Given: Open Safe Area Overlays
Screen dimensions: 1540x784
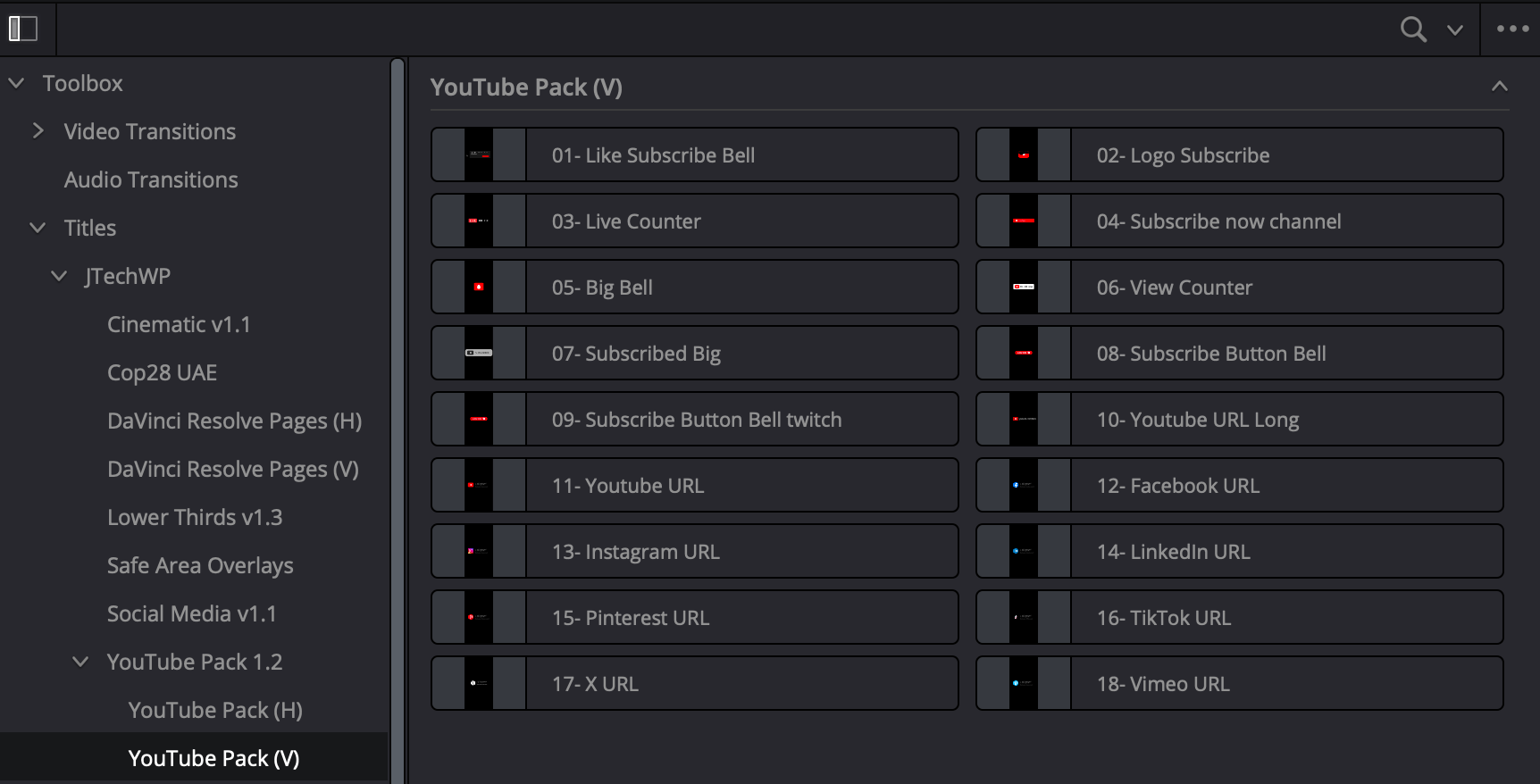Looking at the screenshot, I should 200,564.
